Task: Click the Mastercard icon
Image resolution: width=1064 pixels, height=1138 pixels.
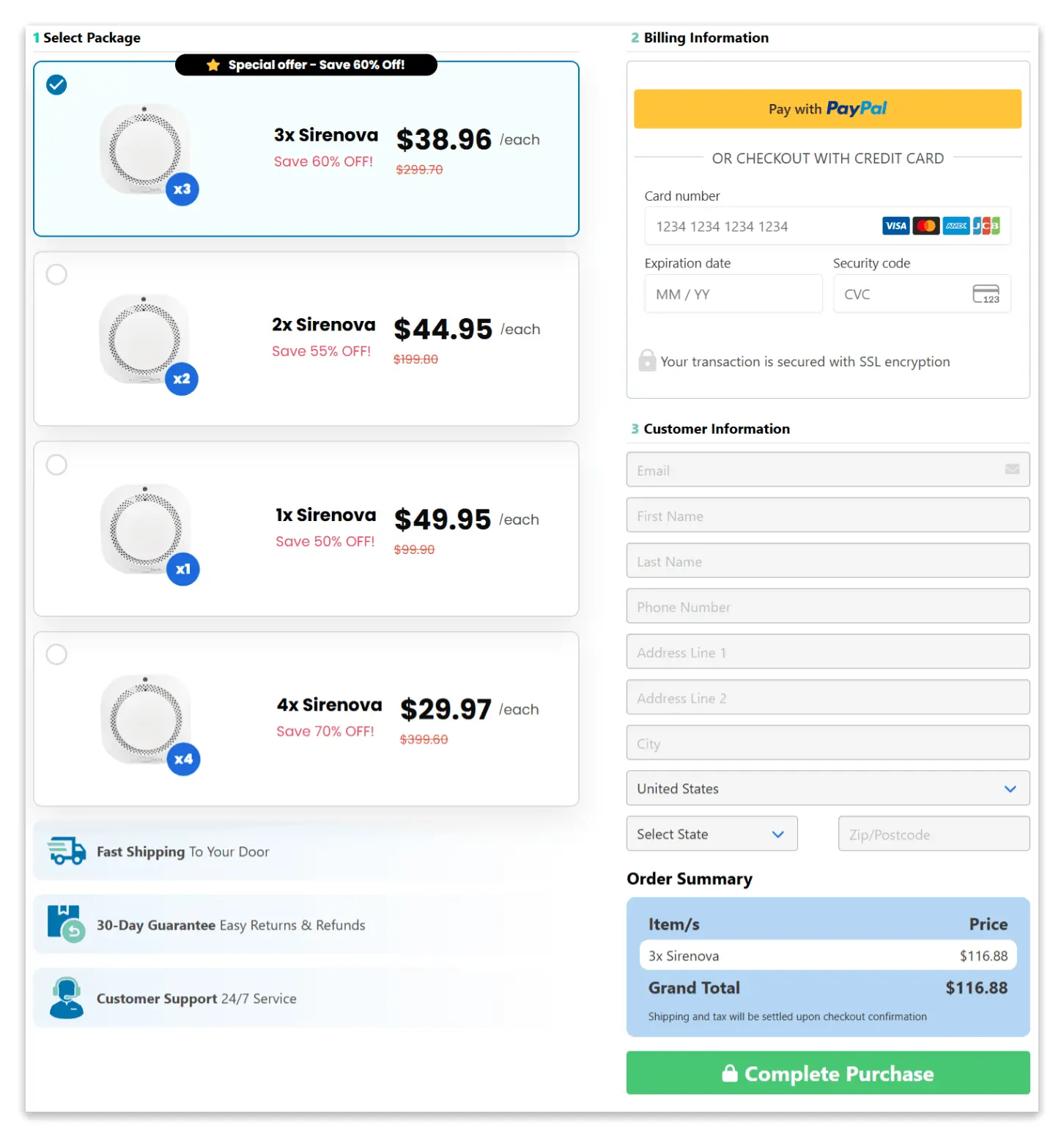Action: coord(926,226)
